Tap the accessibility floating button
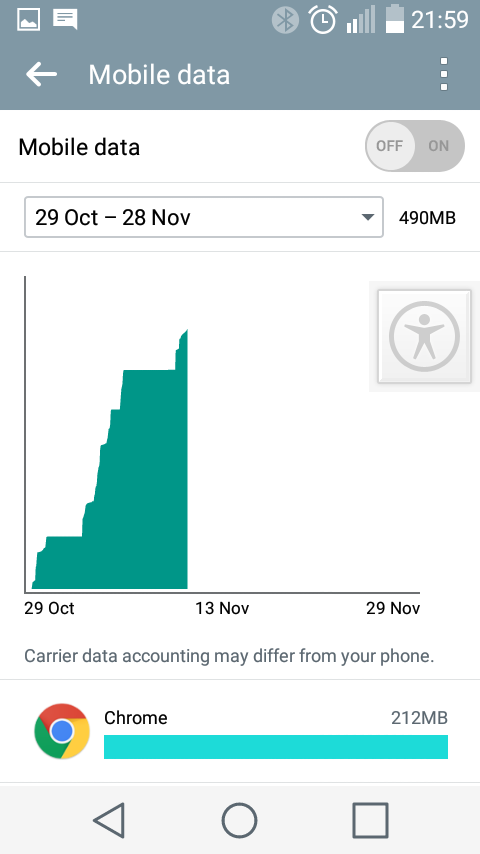This screenshot has width=480, height=854. pyautogui.click(x=424, y=336)
